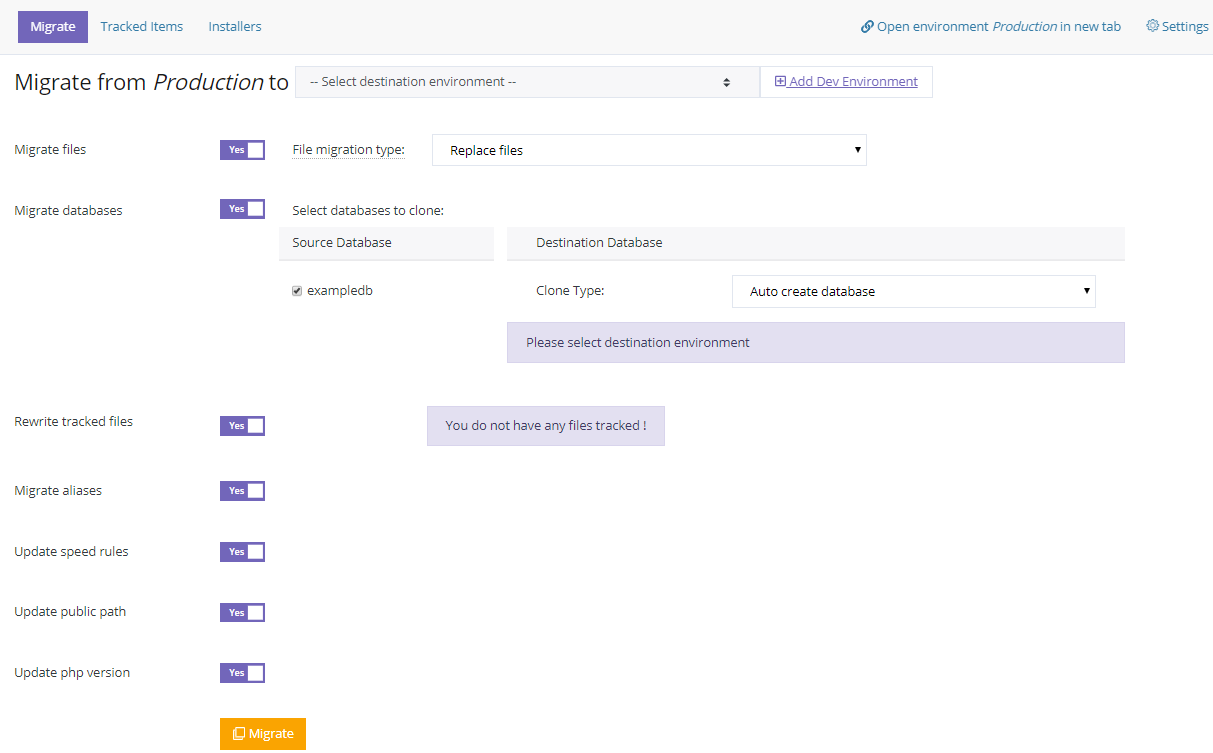Click the Add Dev Environment link

[x=852, y=82]
